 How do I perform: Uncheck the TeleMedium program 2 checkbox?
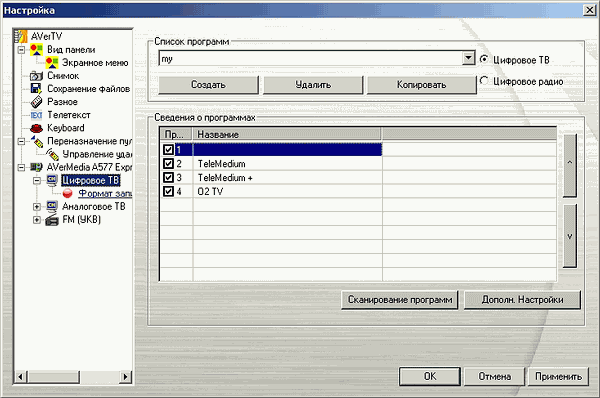pyautogui.click(x=168, y=163)
